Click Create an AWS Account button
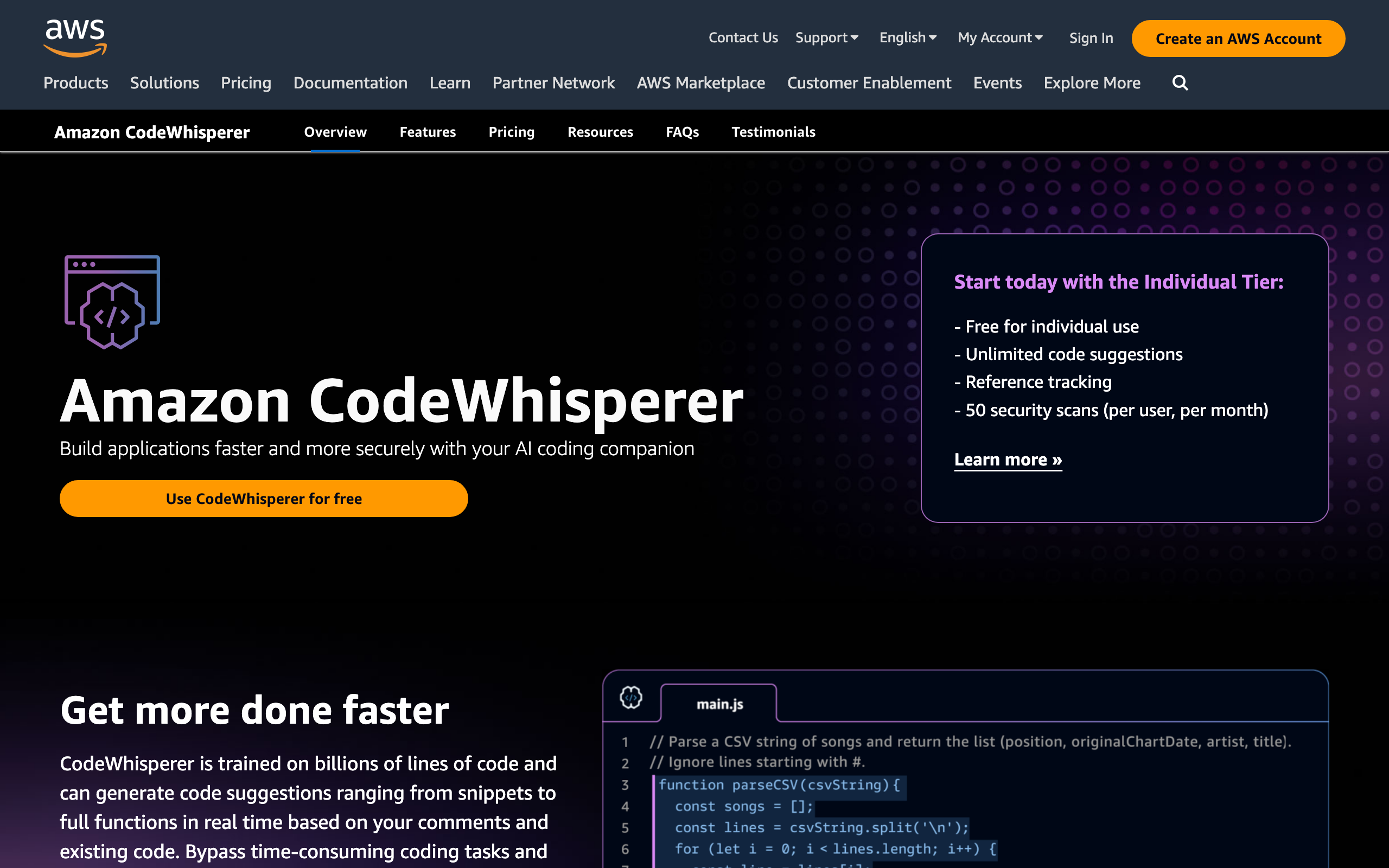This screenshot has width=1389, height=868. (1238, 38)
